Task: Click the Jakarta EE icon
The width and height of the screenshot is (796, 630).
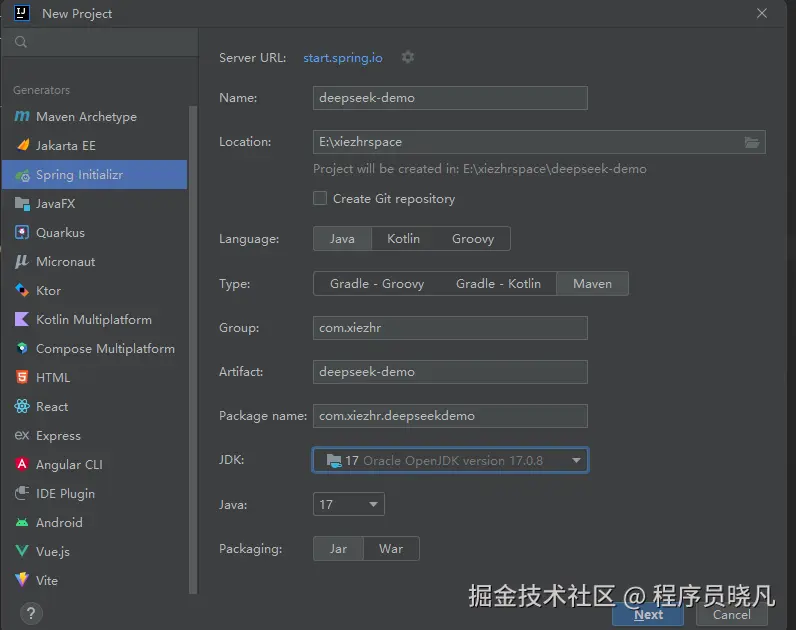Action: [x=23, y=145]
